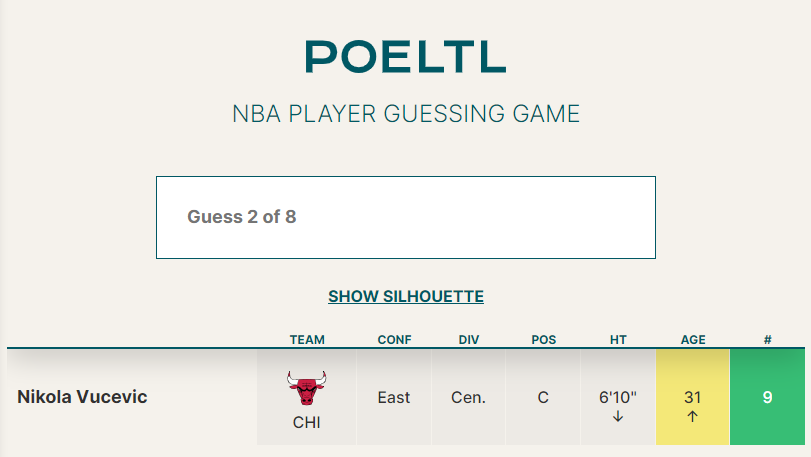Click the NBA PLAYER GUESSING GAME subtitle
Viewport: 811px width, 457px height.
click(x=406, y=114)
